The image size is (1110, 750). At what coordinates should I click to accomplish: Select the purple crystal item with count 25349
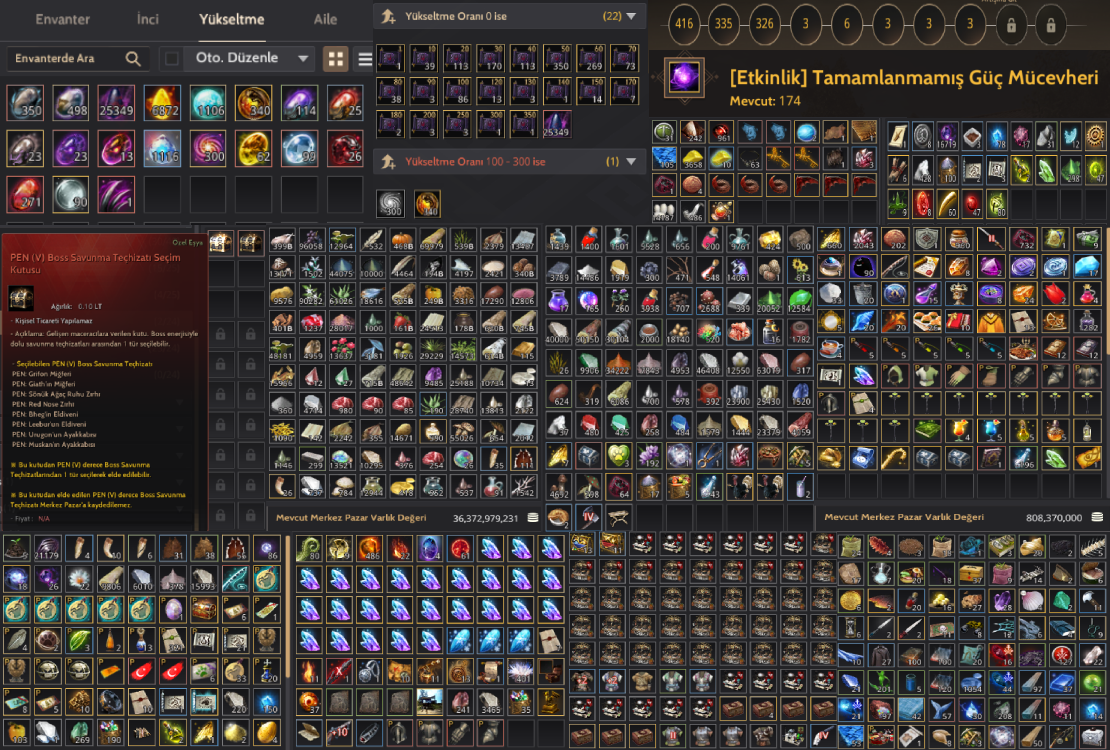click(x=116, y=103)
